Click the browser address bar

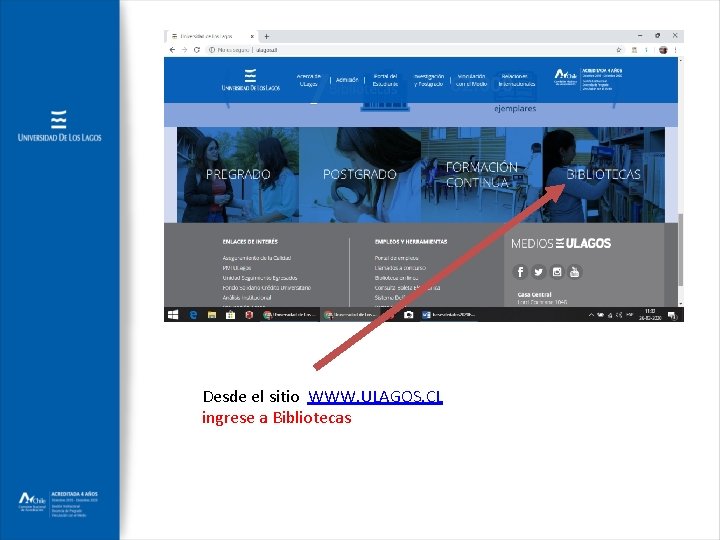pos(411,50)
